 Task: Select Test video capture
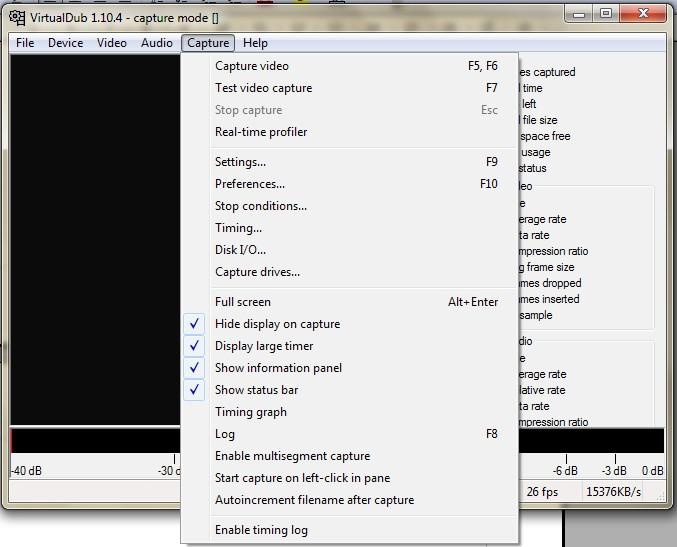click(x=350, y=88)
